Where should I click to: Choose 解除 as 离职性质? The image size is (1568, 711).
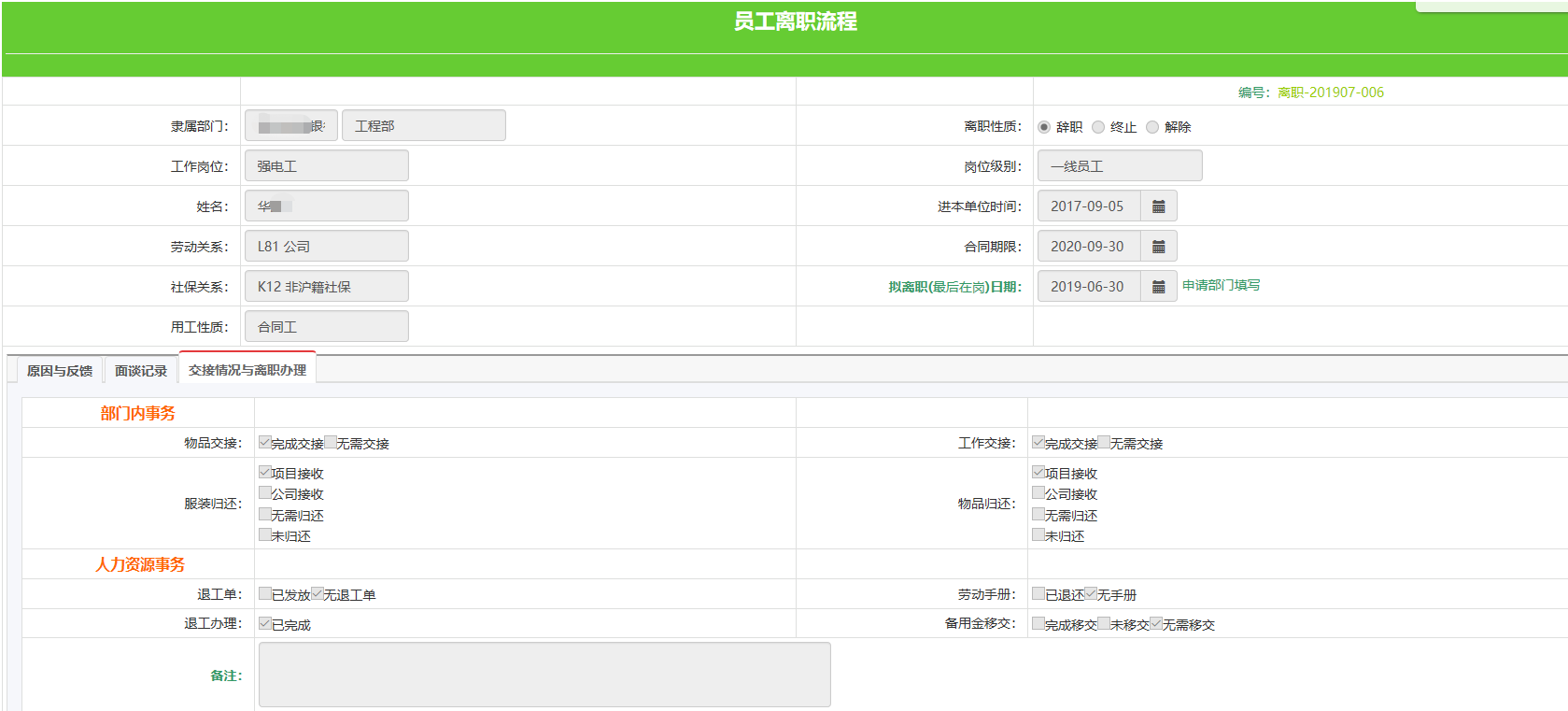click(x=1152, y=127)
